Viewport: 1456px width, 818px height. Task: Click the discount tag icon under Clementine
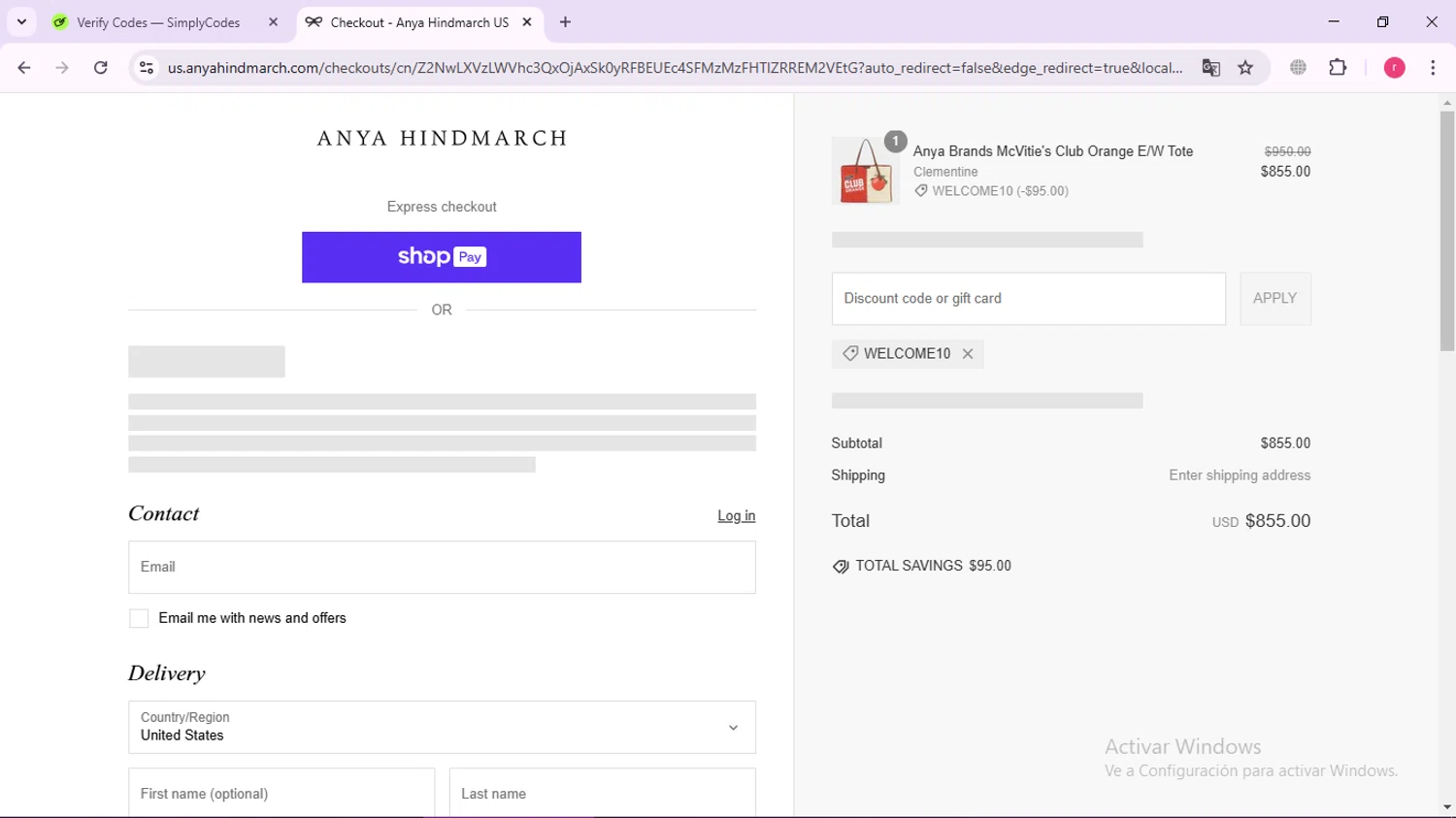(x=921, y=191)
